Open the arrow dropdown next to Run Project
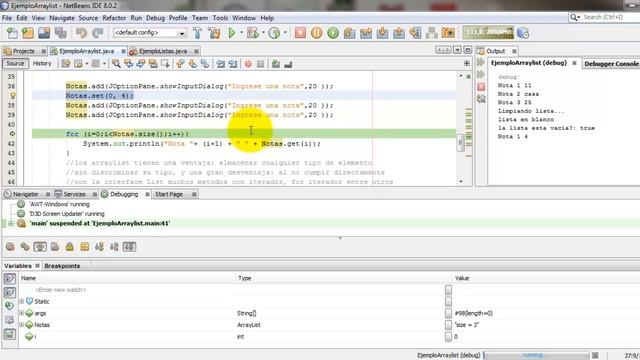The height and width of the screenshot is (360, 640). [241, 33]
